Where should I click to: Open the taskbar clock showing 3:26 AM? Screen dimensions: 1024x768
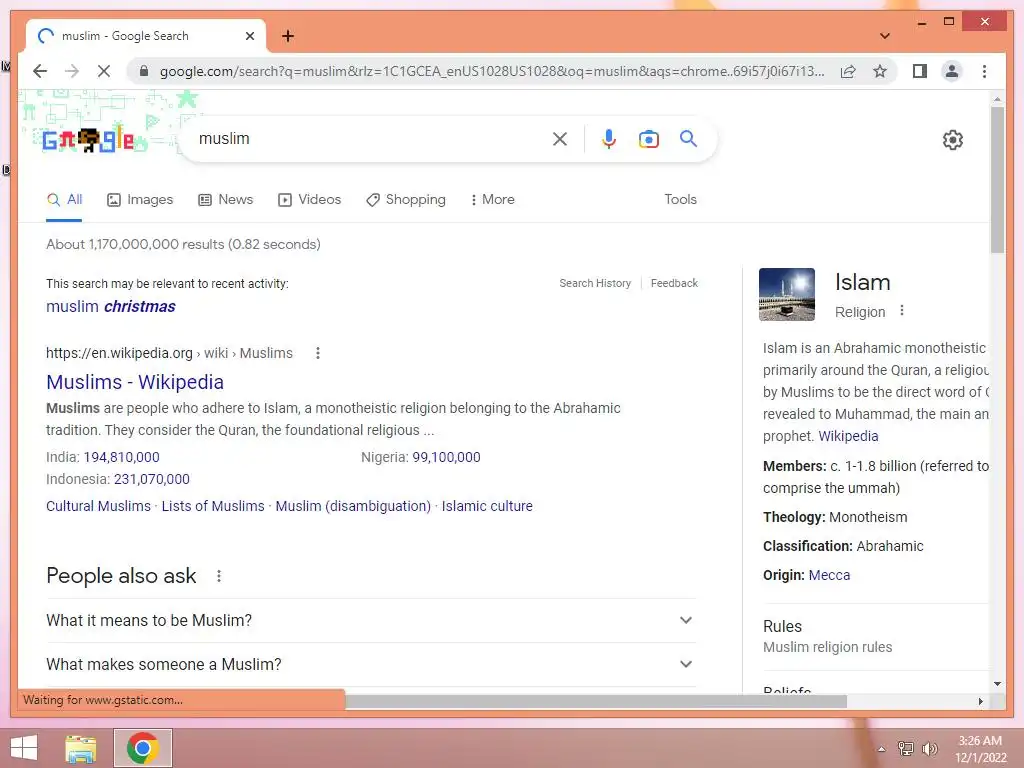tap(980, 749)
